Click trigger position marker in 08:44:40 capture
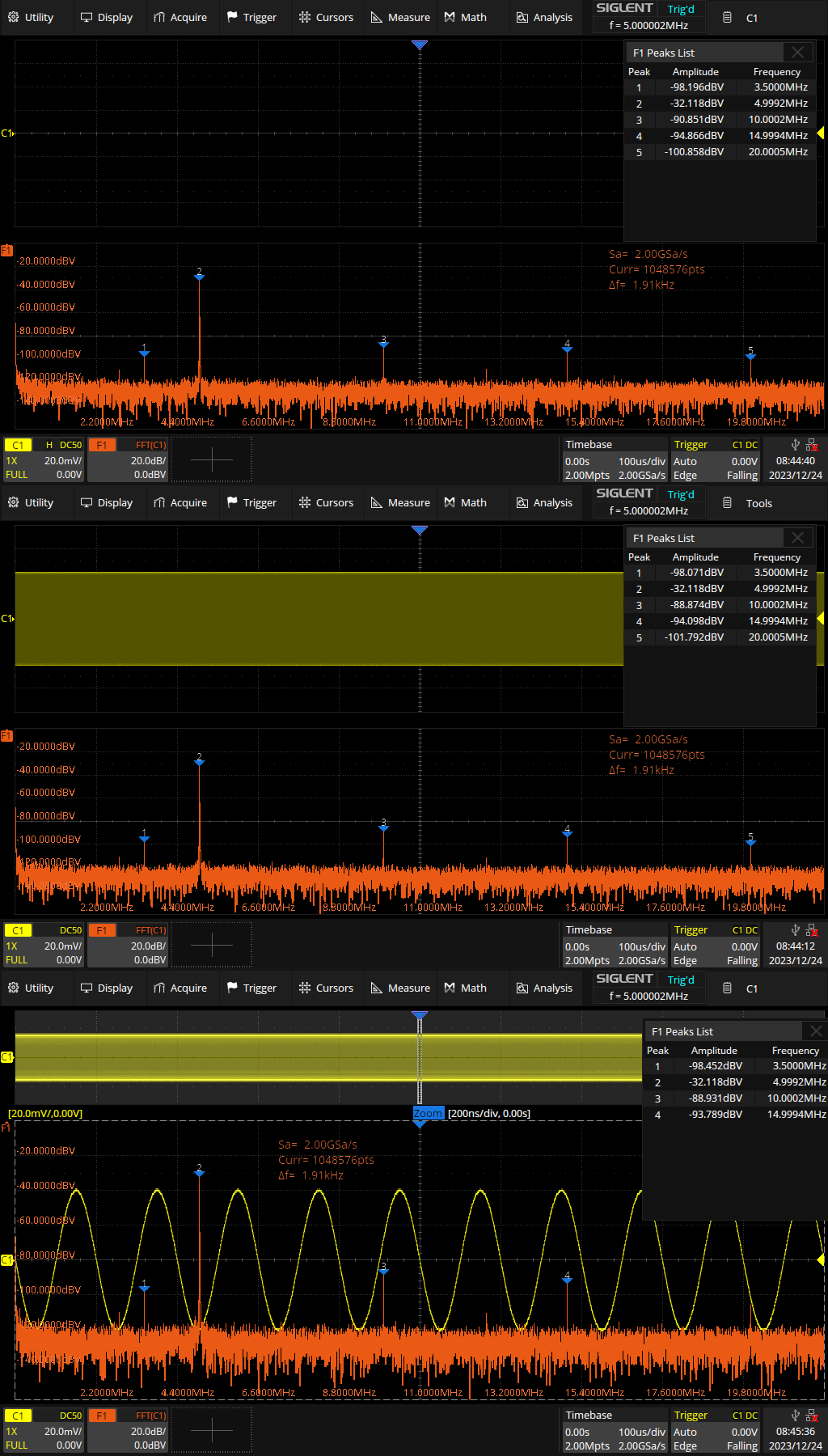 click(419, 45)
